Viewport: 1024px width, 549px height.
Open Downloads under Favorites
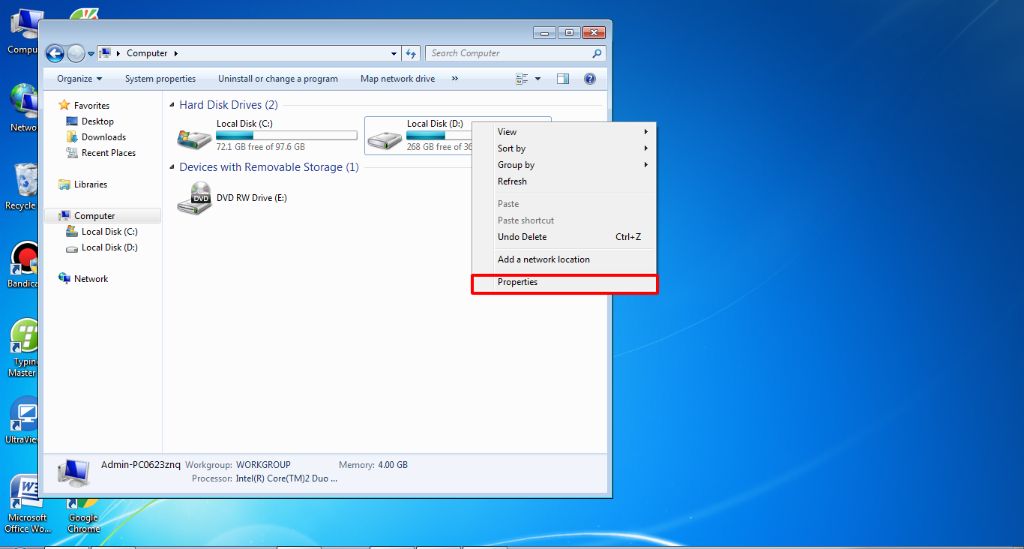[103, 137]
